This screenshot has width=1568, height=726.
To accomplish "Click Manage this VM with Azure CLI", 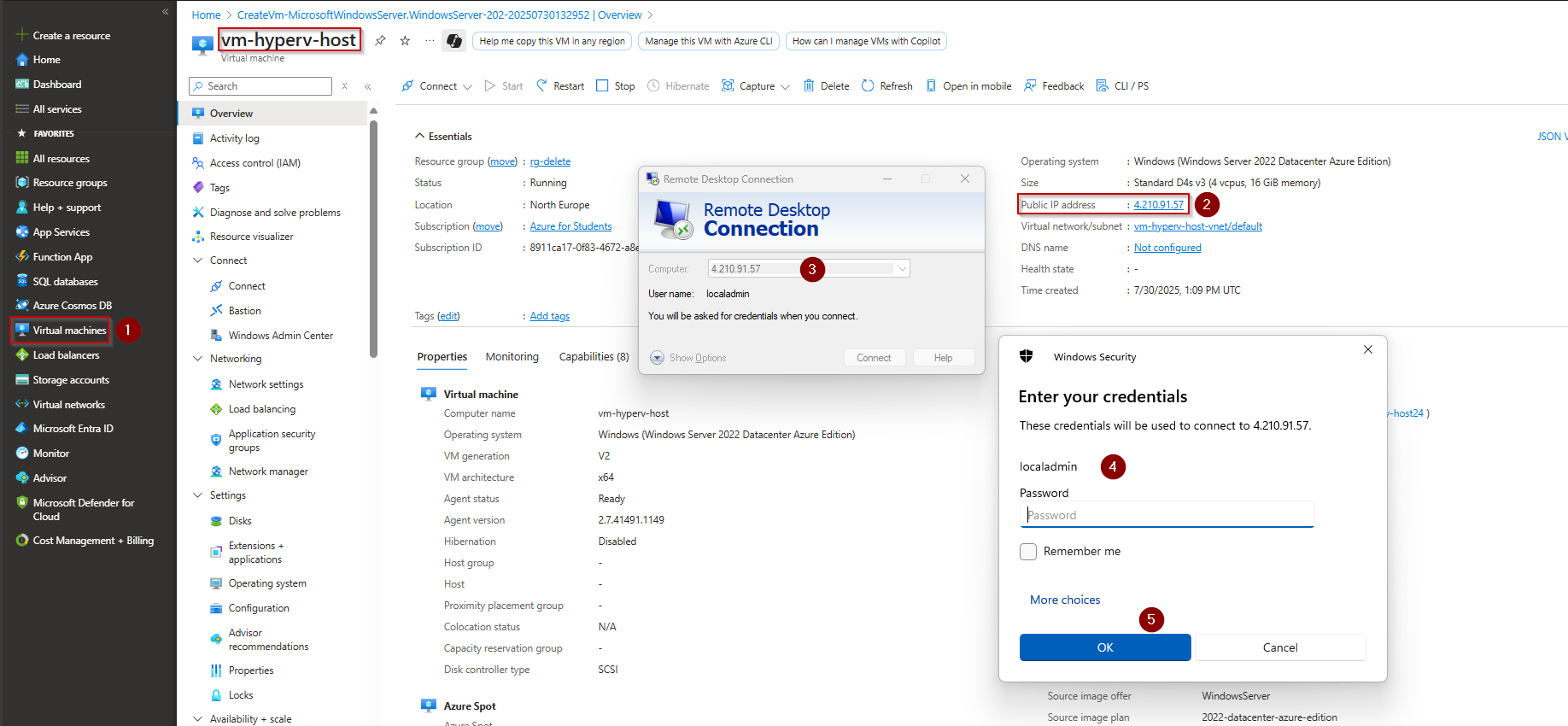I will click(709, 41).
